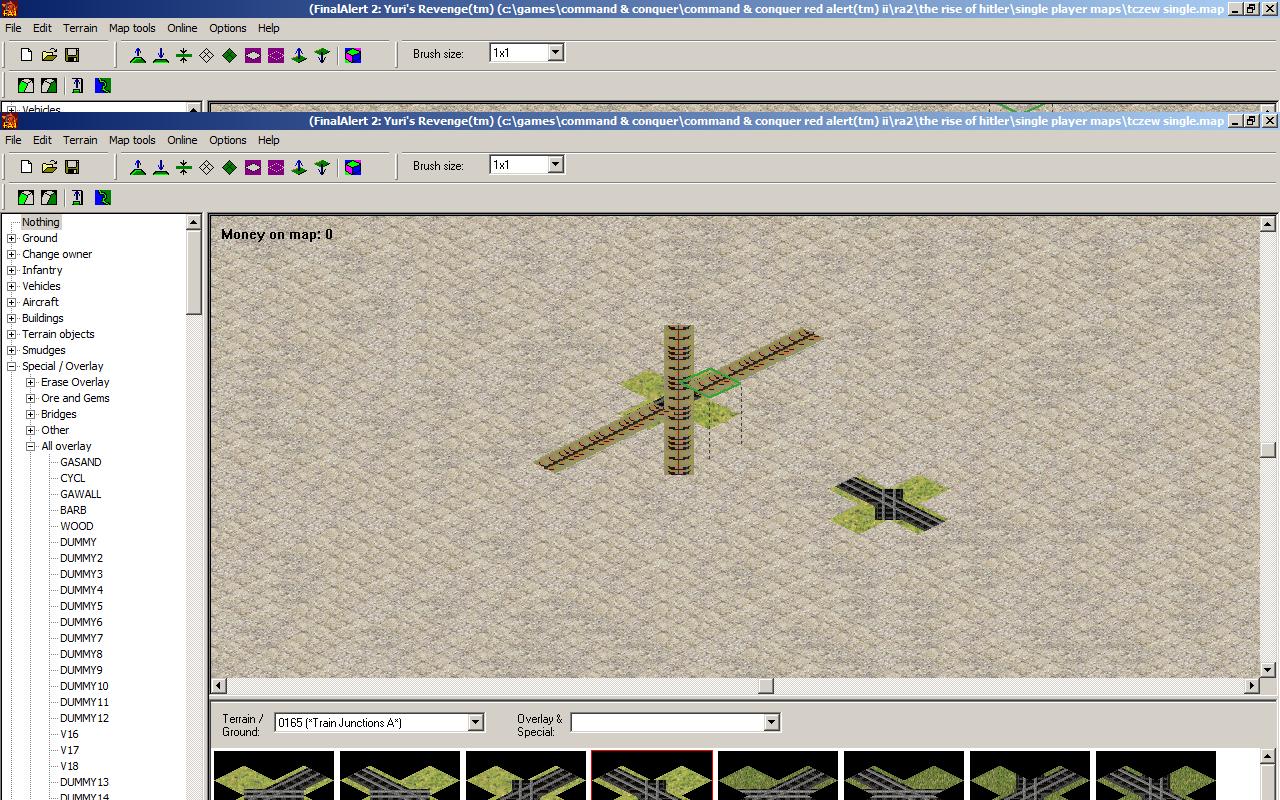Expand the Terrain objects tree node

(12, 334)
